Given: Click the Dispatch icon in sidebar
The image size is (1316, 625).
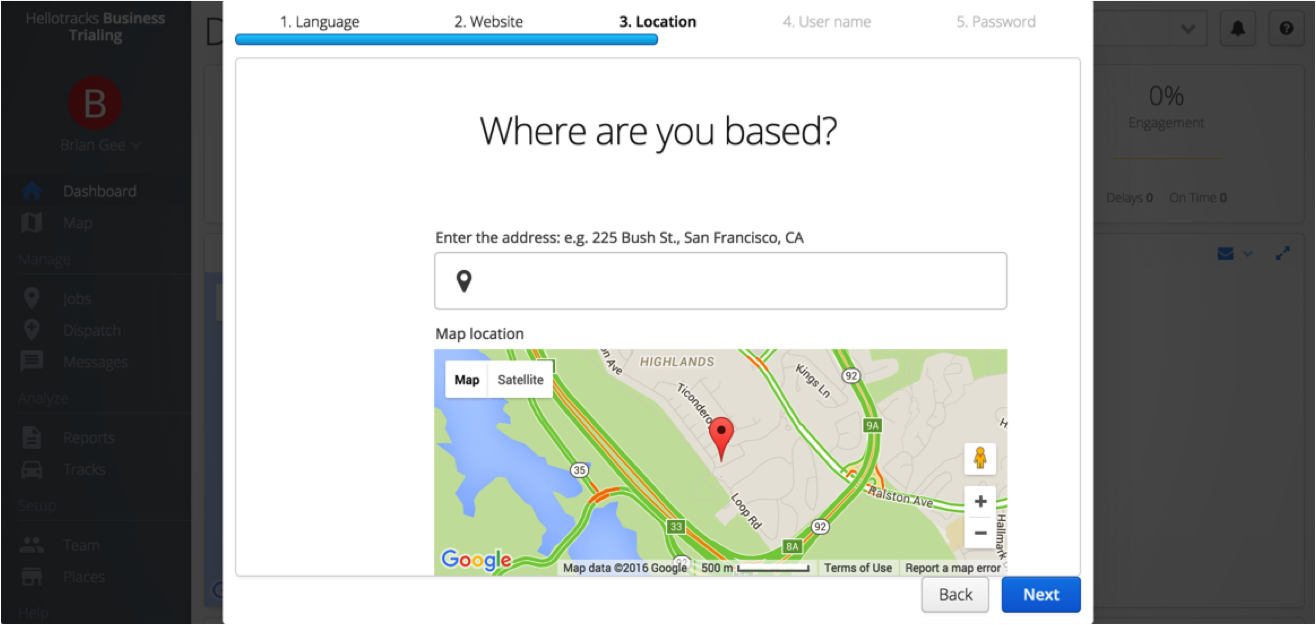Looking at the screenshot, I should 32,330.
